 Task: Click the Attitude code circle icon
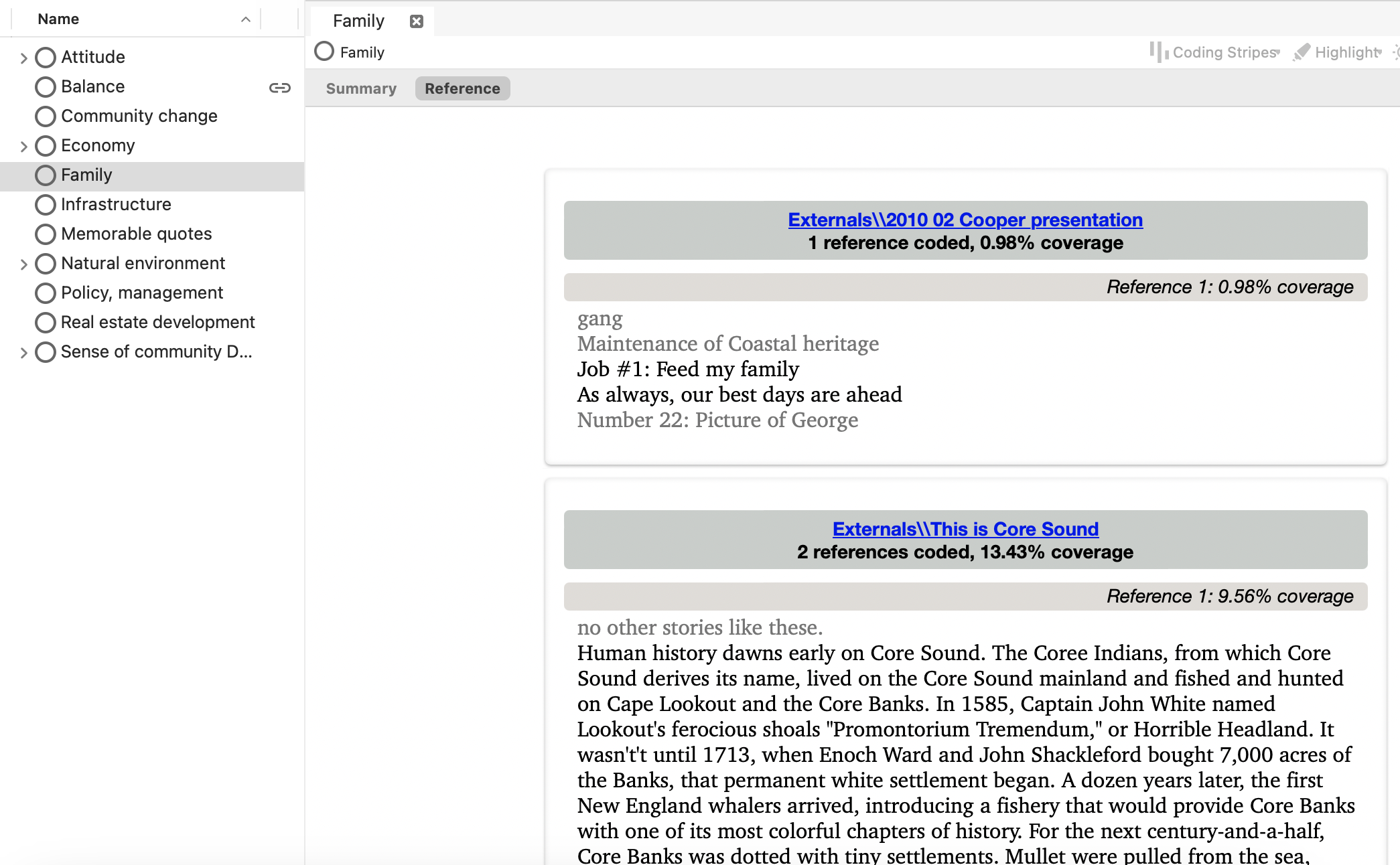[x=46, y=58]
